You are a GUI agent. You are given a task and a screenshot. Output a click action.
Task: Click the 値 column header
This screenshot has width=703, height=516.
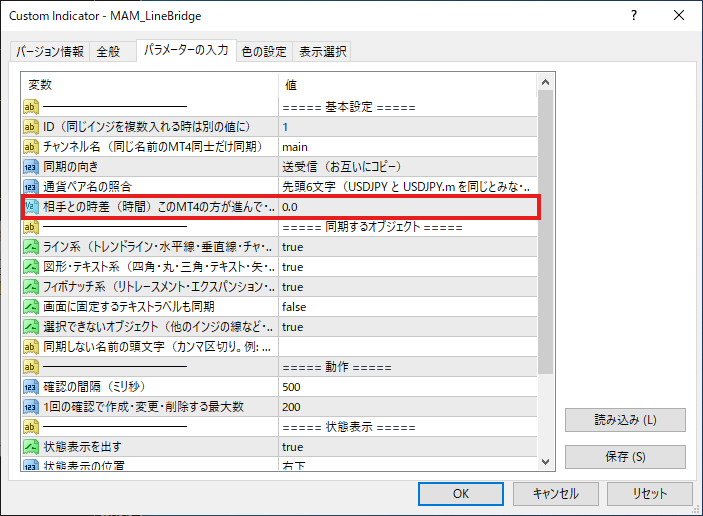pos(408,85)
